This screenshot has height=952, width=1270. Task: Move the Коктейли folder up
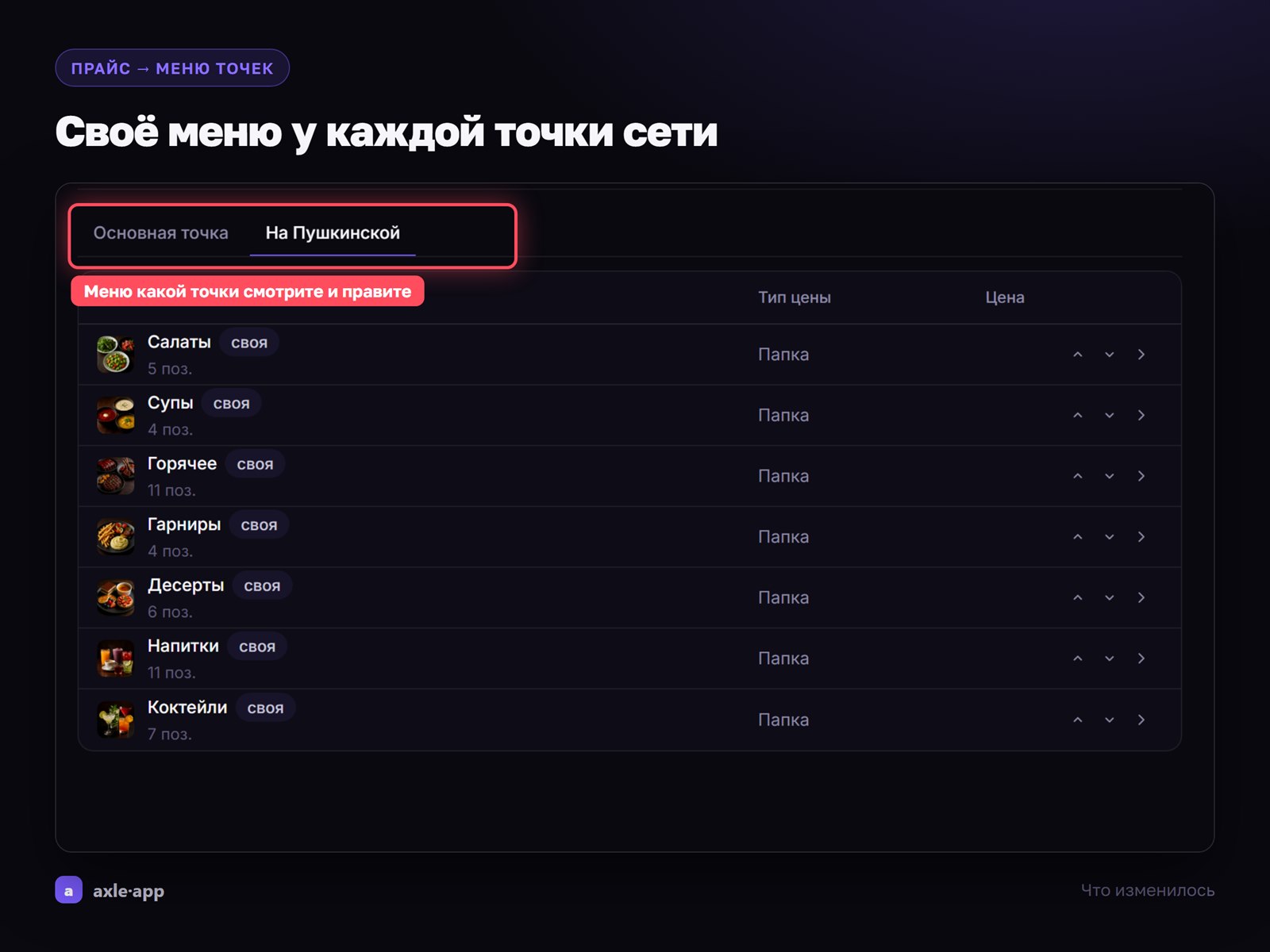click(x=1078, y=720)
